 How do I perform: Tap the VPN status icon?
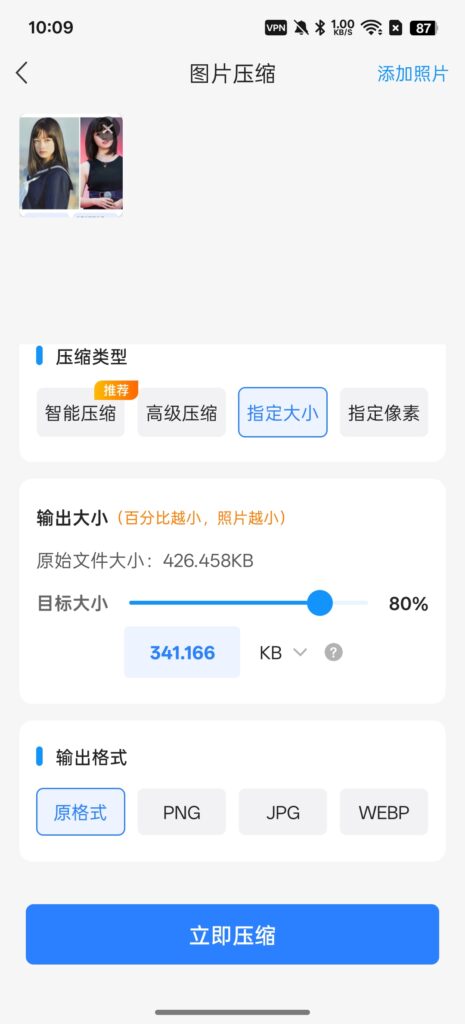tap(276, 27)
